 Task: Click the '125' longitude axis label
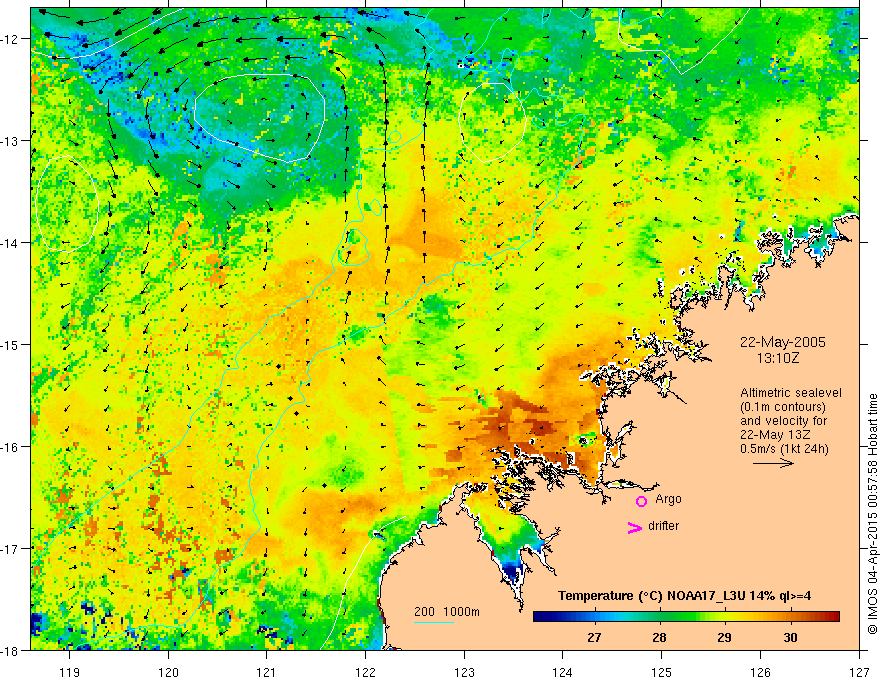pyautogui.click(x=662, y=672)
